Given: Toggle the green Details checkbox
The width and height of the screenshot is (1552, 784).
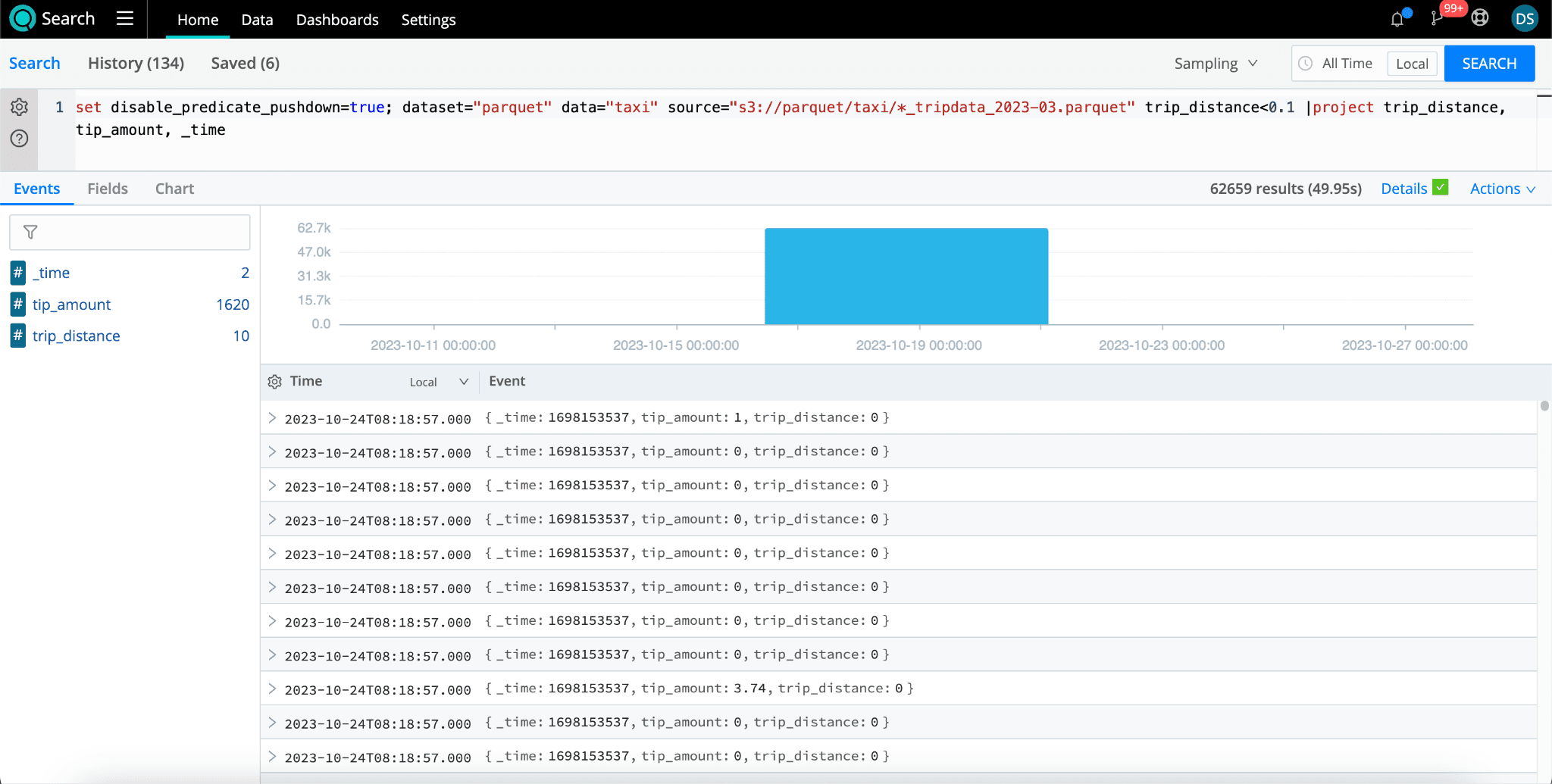Looking at the screenshot, I should pos(1441,188).
